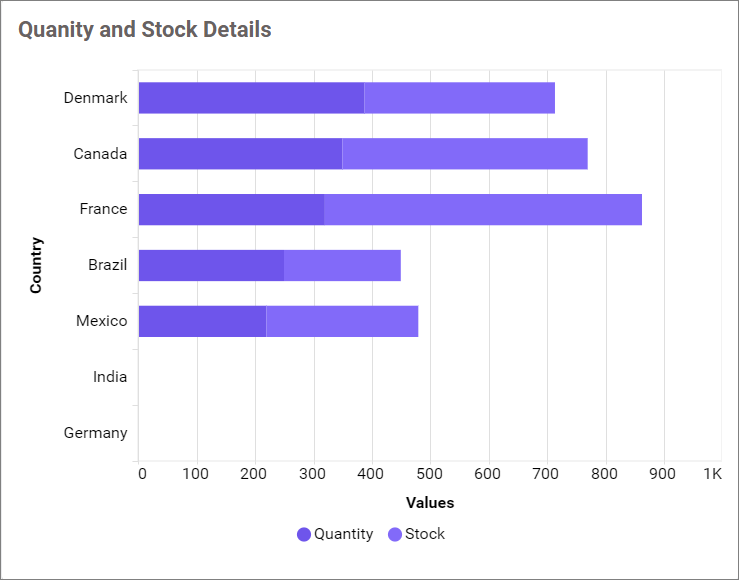Image resolution: width=739 pixels, height=580 pixels.
Task: Click France's Quantity bar segment
Action: [x=231, y=209]
